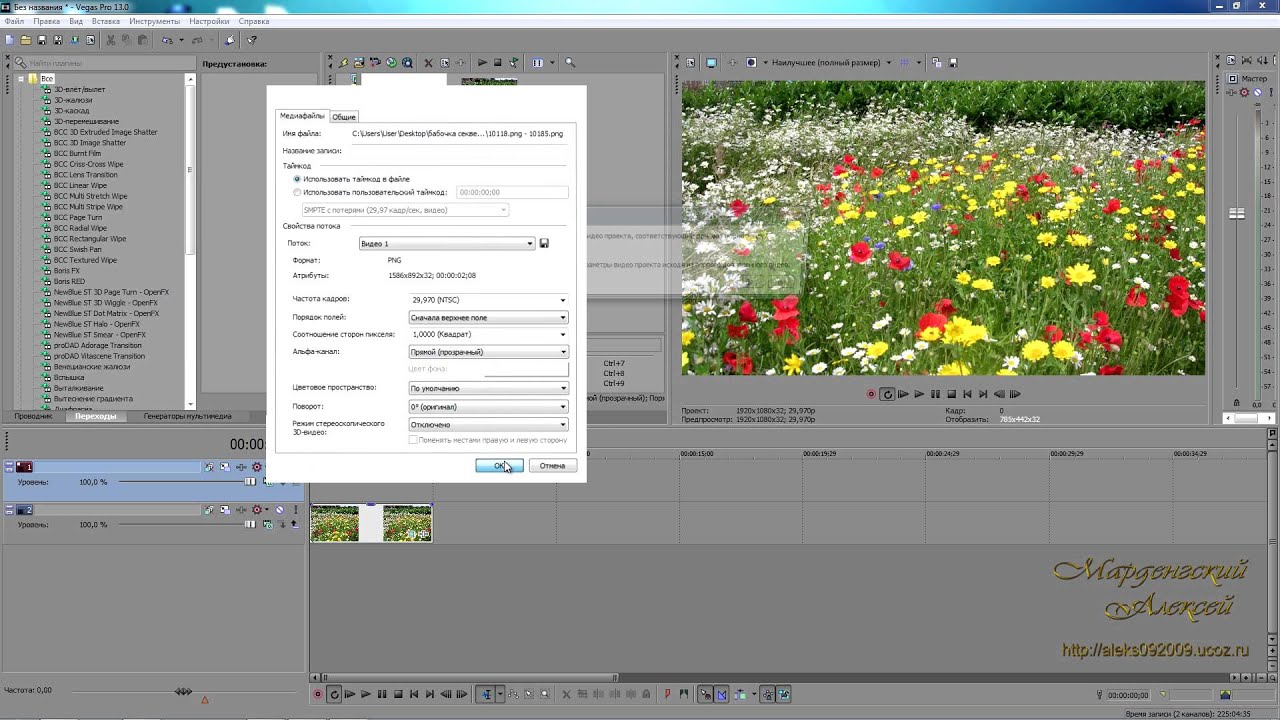Image resolution: width=1280 pixels, height=720 pixels.
Task: Open the Альфа-канал dropdown
Action: coord(489,352)
